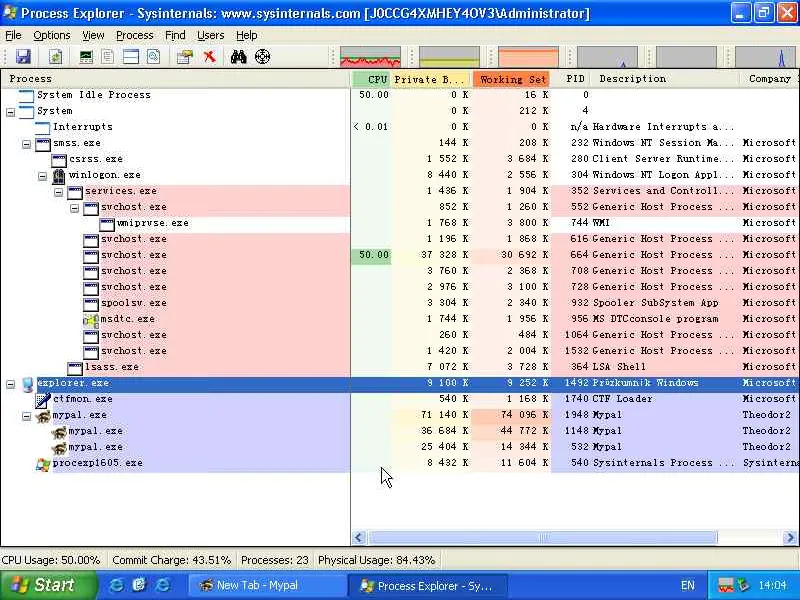Click the tray clock showing 14:04
800x600 pixels.
coord(772,585)
